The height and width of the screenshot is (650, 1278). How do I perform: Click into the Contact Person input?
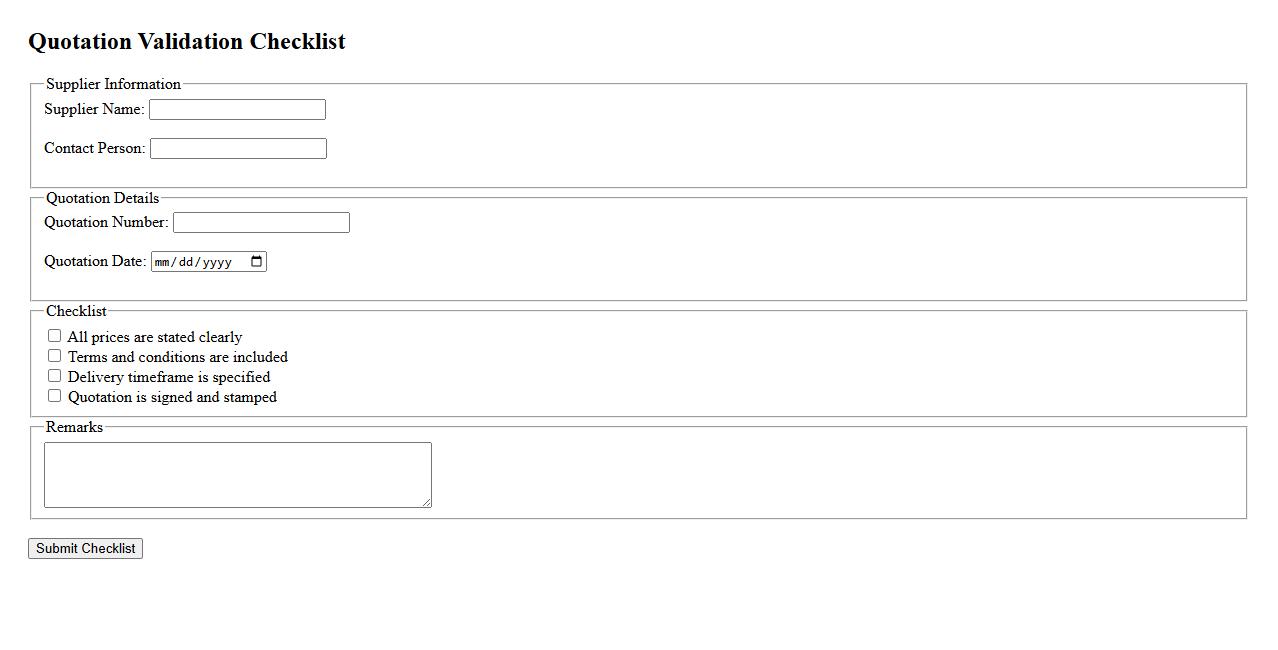[238, 148]
